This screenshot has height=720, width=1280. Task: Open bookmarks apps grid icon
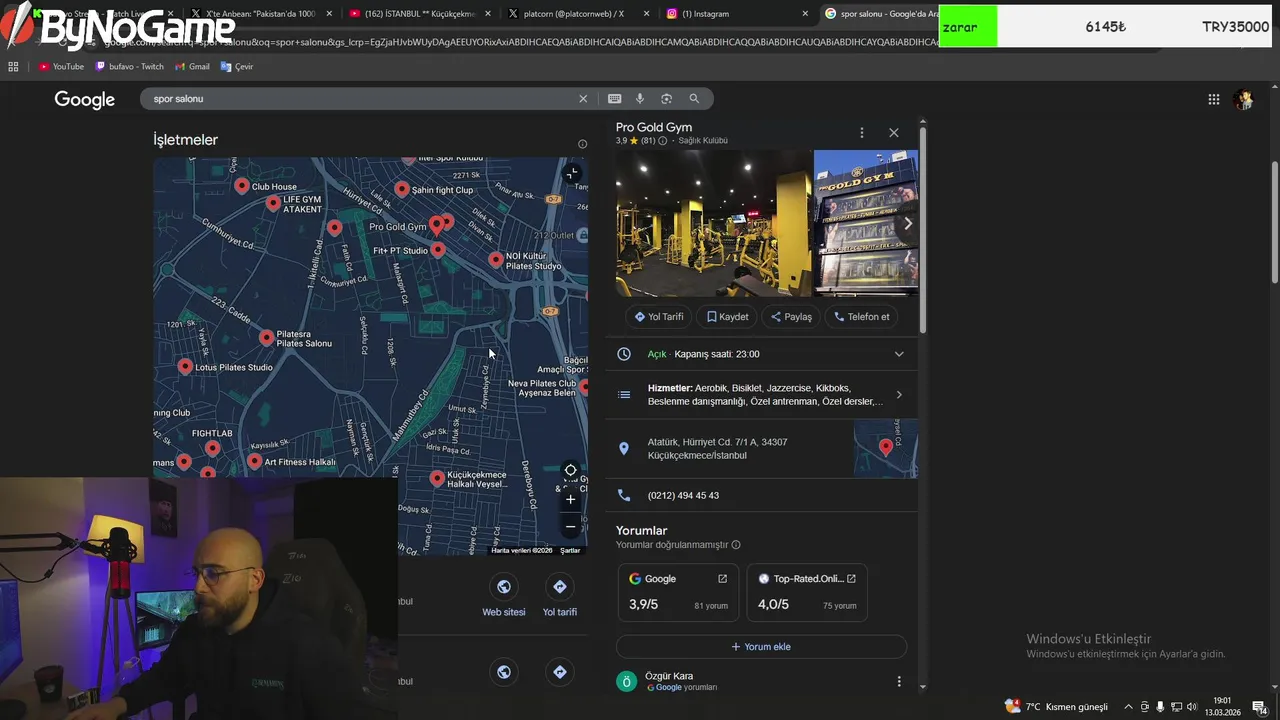(13, 67)
